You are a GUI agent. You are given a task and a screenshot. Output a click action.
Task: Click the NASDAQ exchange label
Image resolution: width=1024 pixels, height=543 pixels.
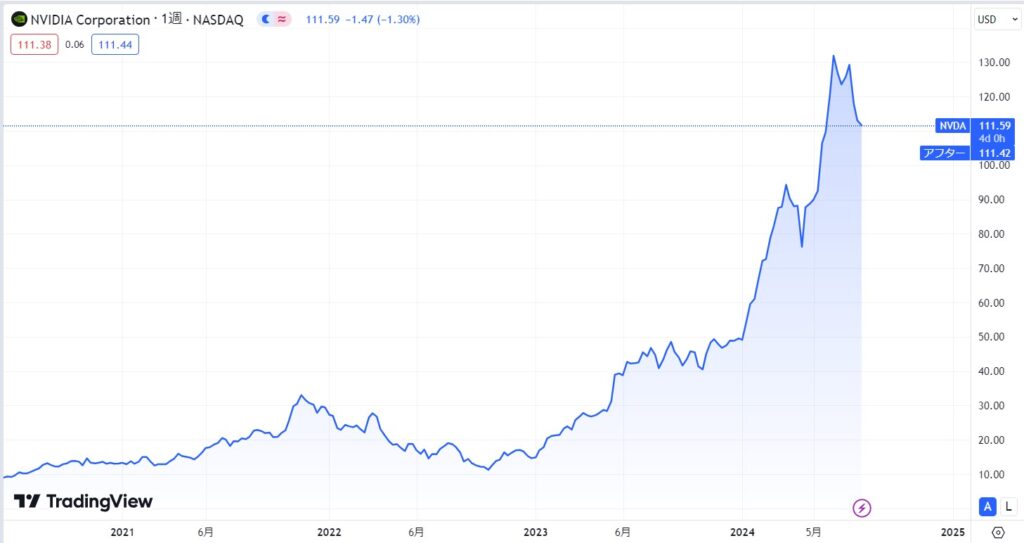[218, 20]
